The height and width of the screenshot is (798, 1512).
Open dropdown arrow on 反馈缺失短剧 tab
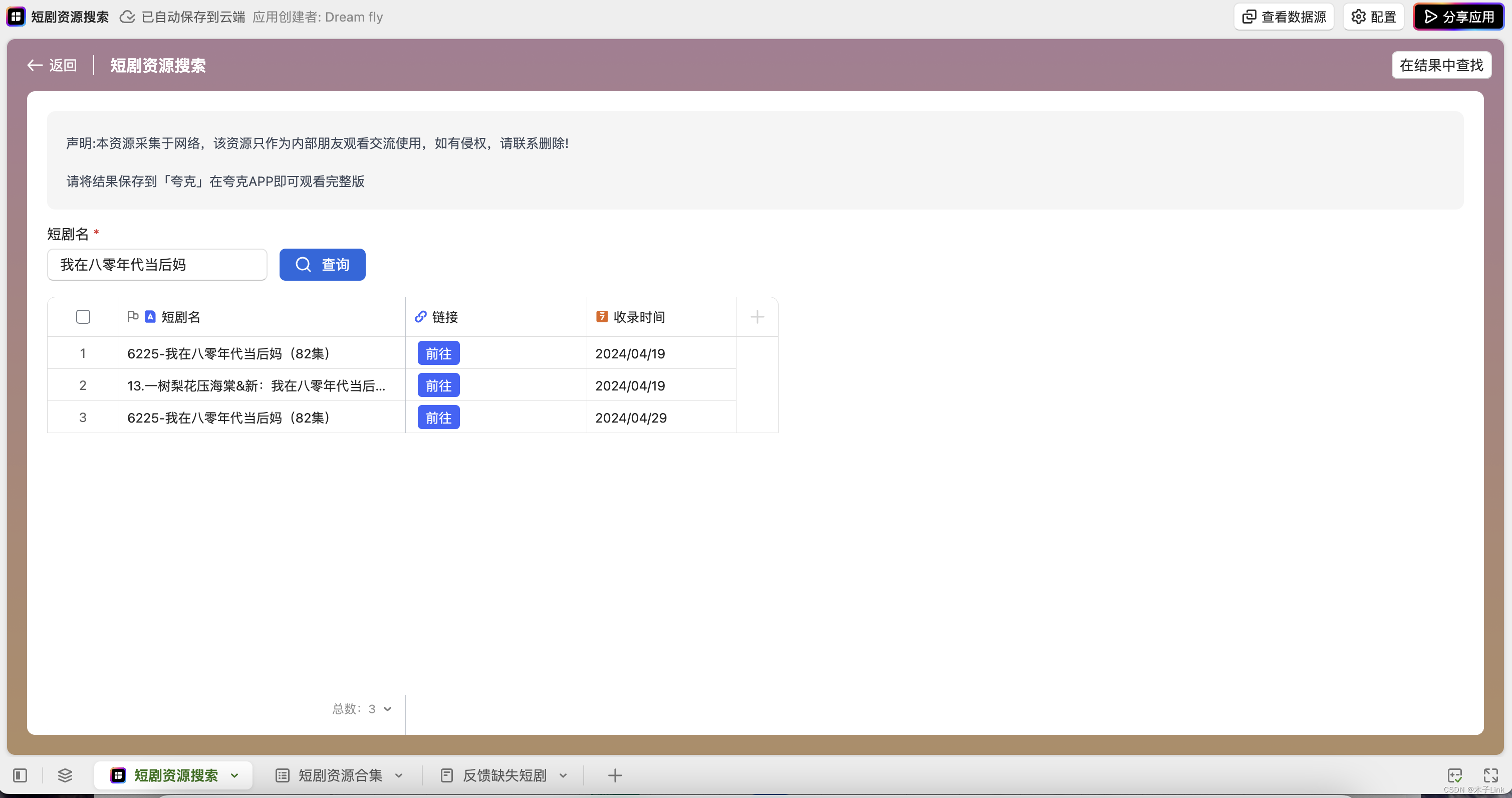(x=564, y=775)
